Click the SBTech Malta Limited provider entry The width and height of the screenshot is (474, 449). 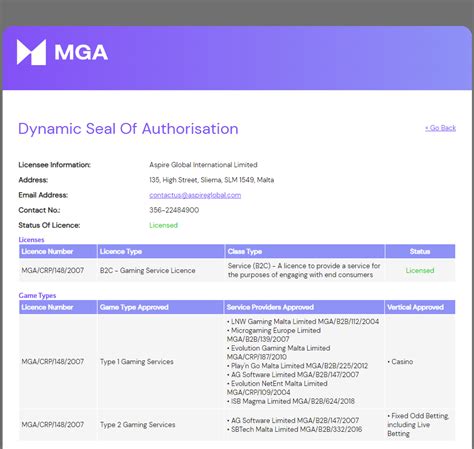[294, 429]
